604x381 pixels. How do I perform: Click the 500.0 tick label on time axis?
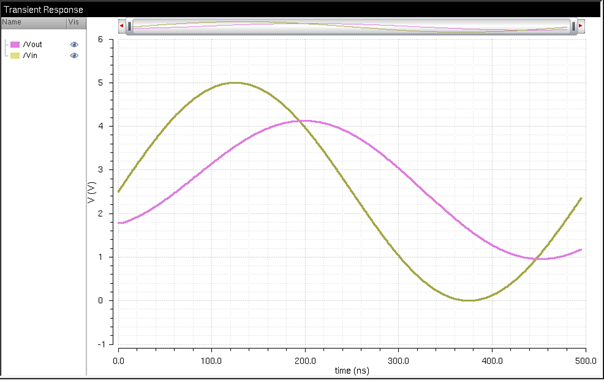click(586, 361)
